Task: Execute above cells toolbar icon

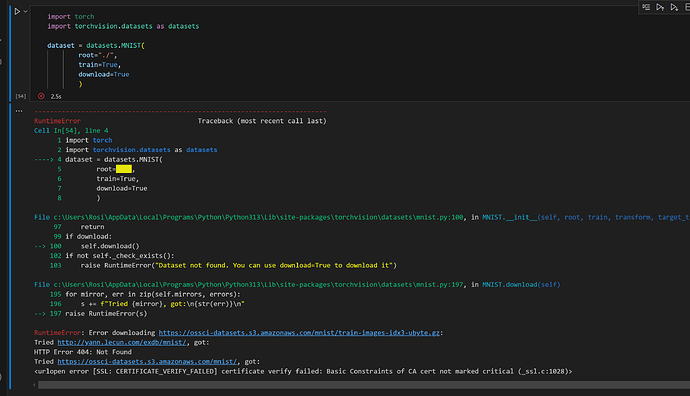Action: tap(660, 7)
